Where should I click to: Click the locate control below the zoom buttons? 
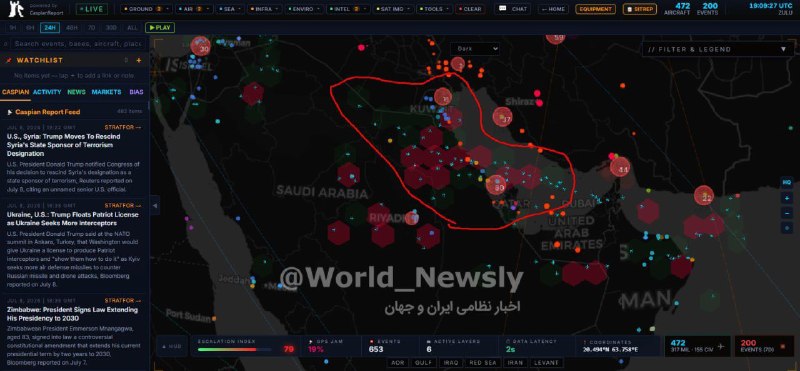tap(786, 228)
